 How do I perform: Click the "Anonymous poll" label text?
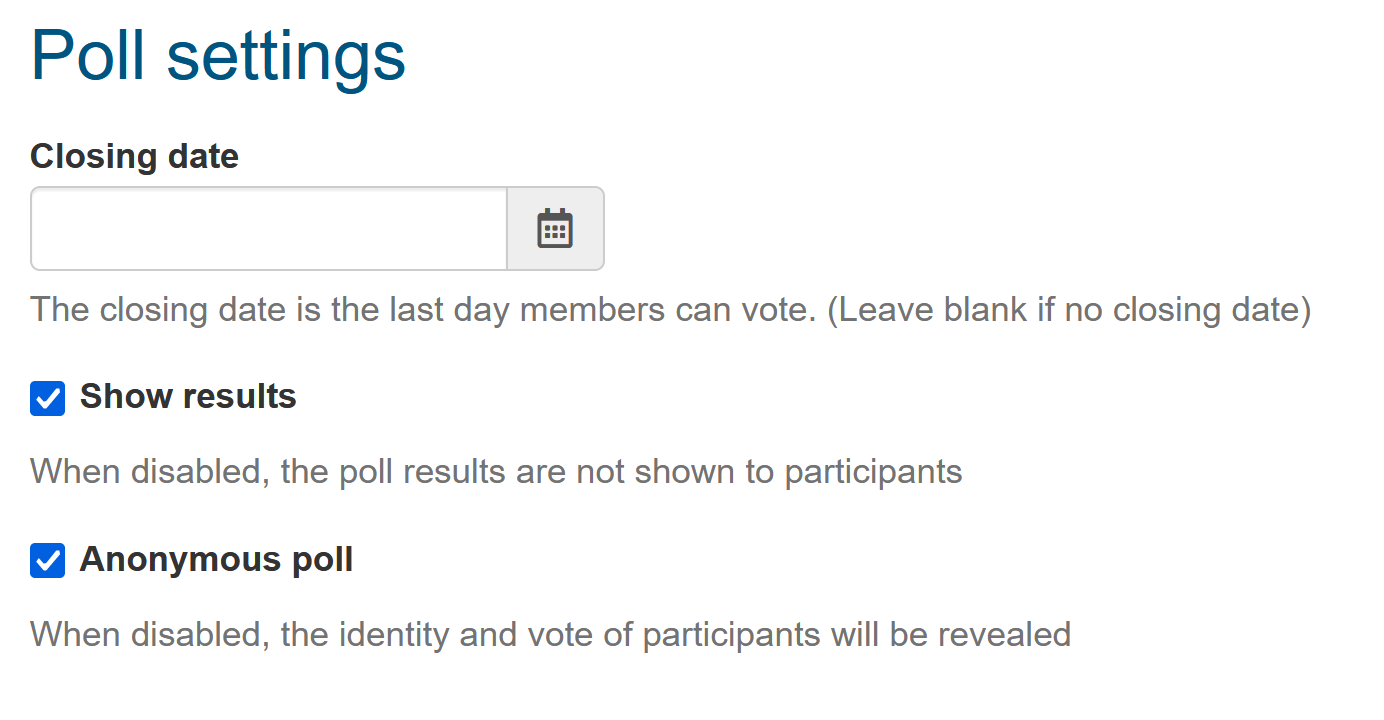216,560
